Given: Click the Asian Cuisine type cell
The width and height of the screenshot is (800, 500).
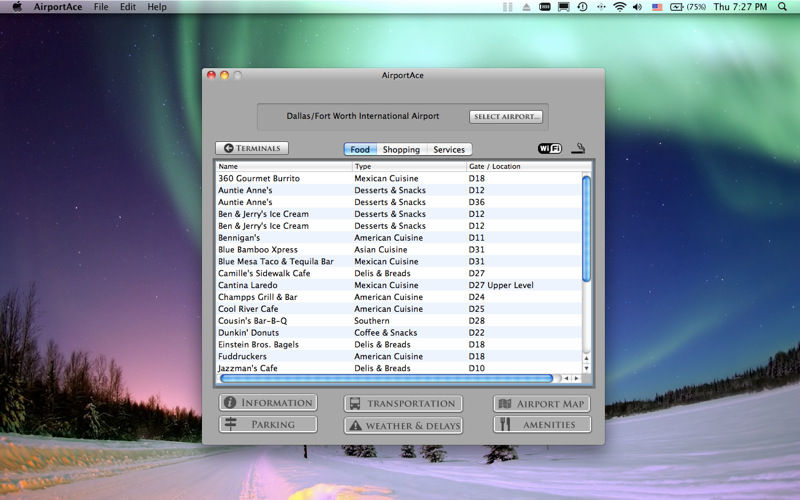Looking at the screenshot, I should [381, 249].
